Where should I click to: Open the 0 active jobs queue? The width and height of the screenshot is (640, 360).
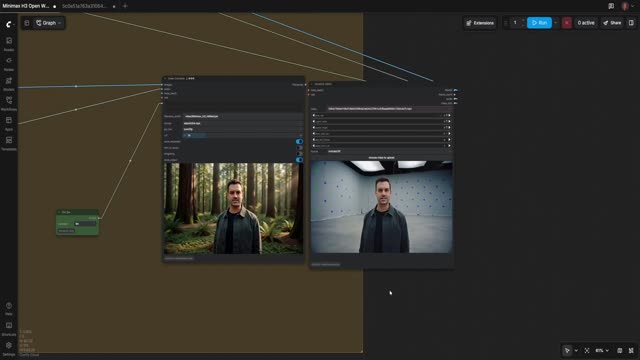click(586, 23)
